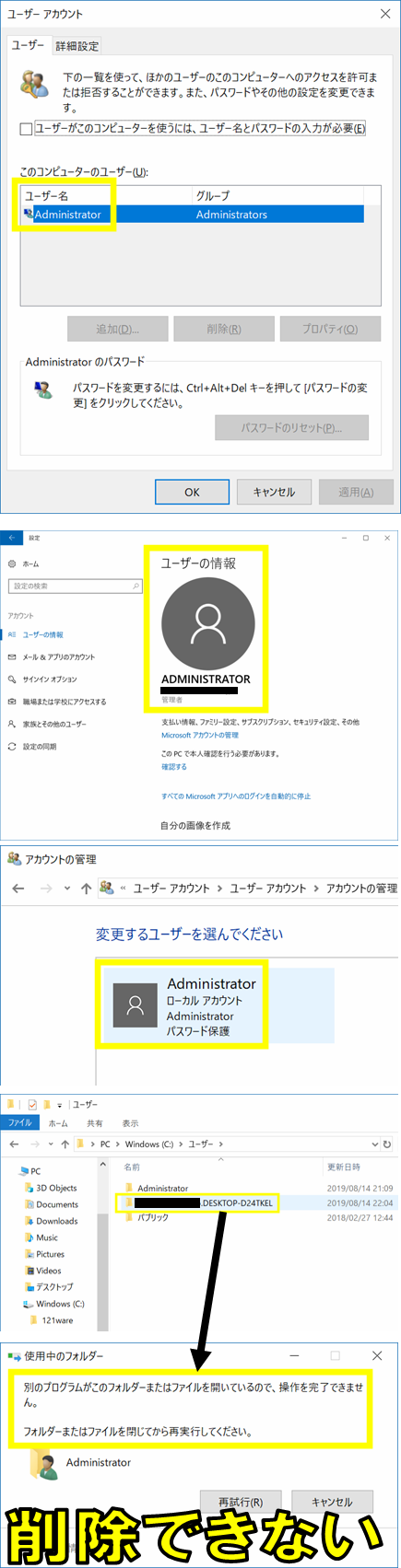The image size is (401, 1568).
Task: Click キャンセル in the User Accounts dialog
Action: pyautogui.click(x=274, y=492)
